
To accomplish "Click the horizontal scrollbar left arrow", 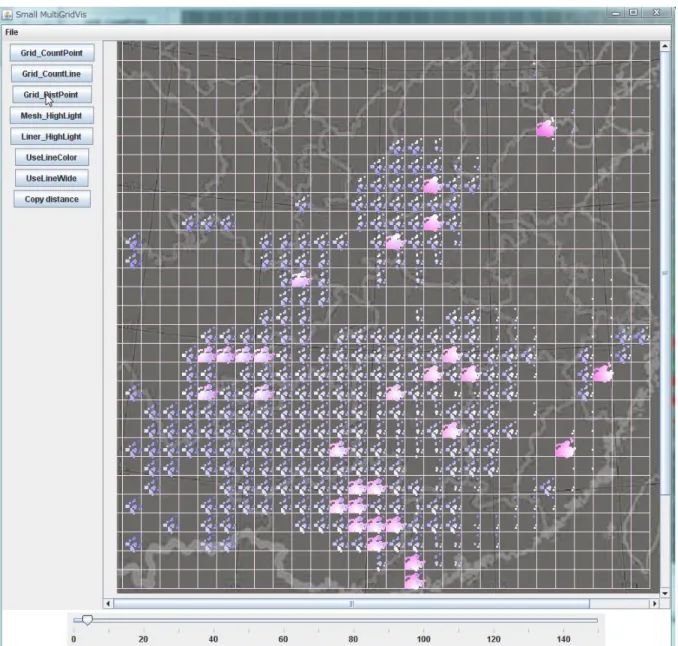I will coord(108,603).
